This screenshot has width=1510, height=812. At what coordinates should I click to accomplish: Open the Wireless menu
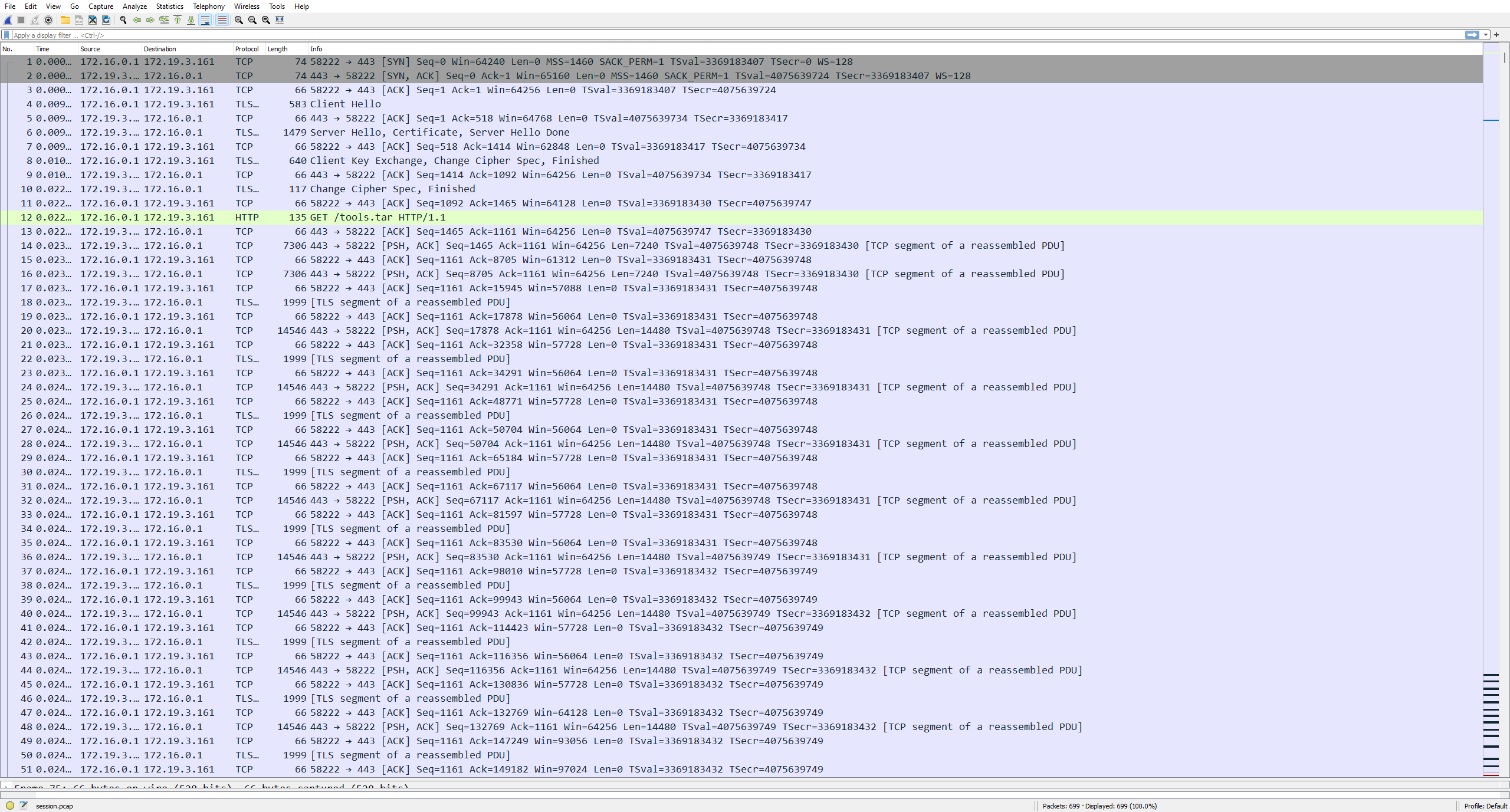point(247,6)
